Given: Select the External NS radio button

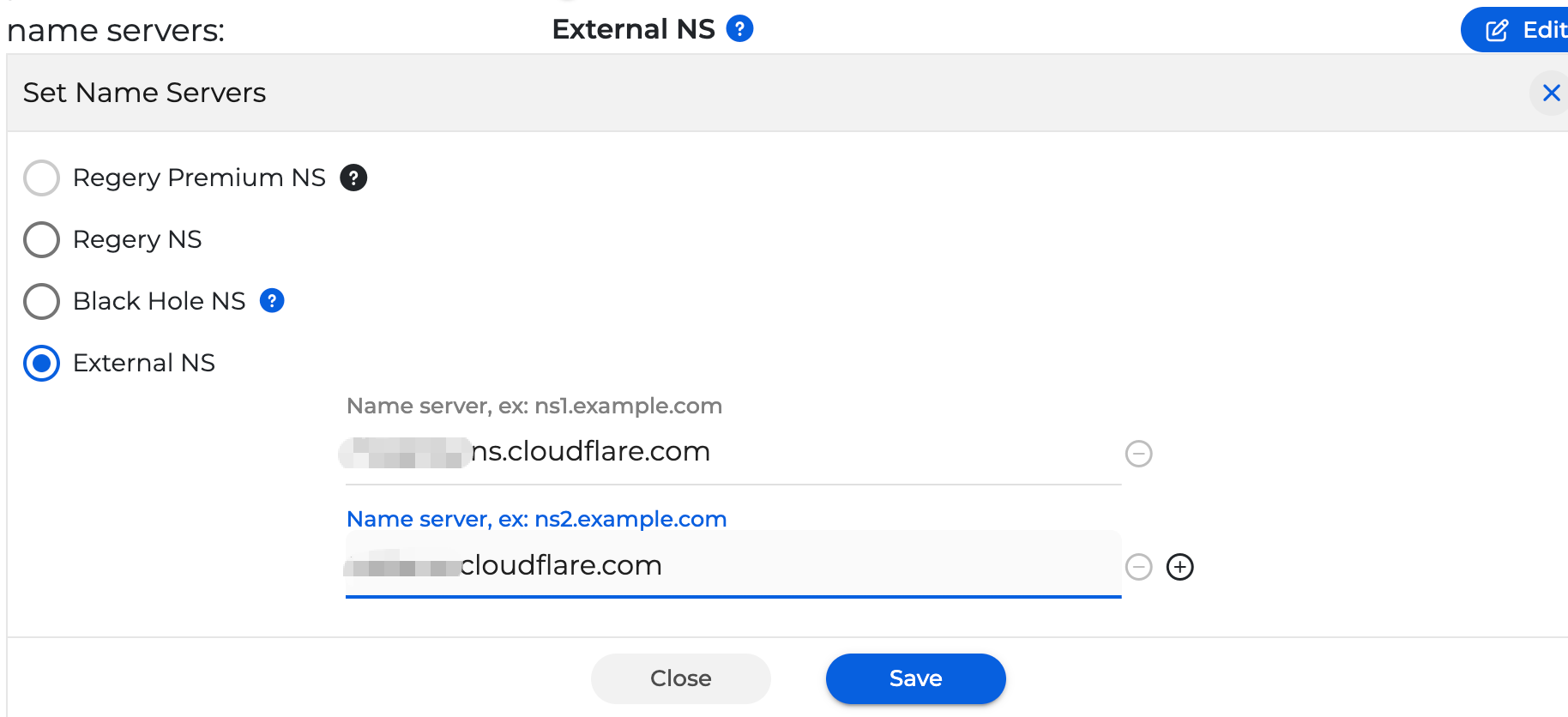Looking at the screenshot, I should point(42,364).
